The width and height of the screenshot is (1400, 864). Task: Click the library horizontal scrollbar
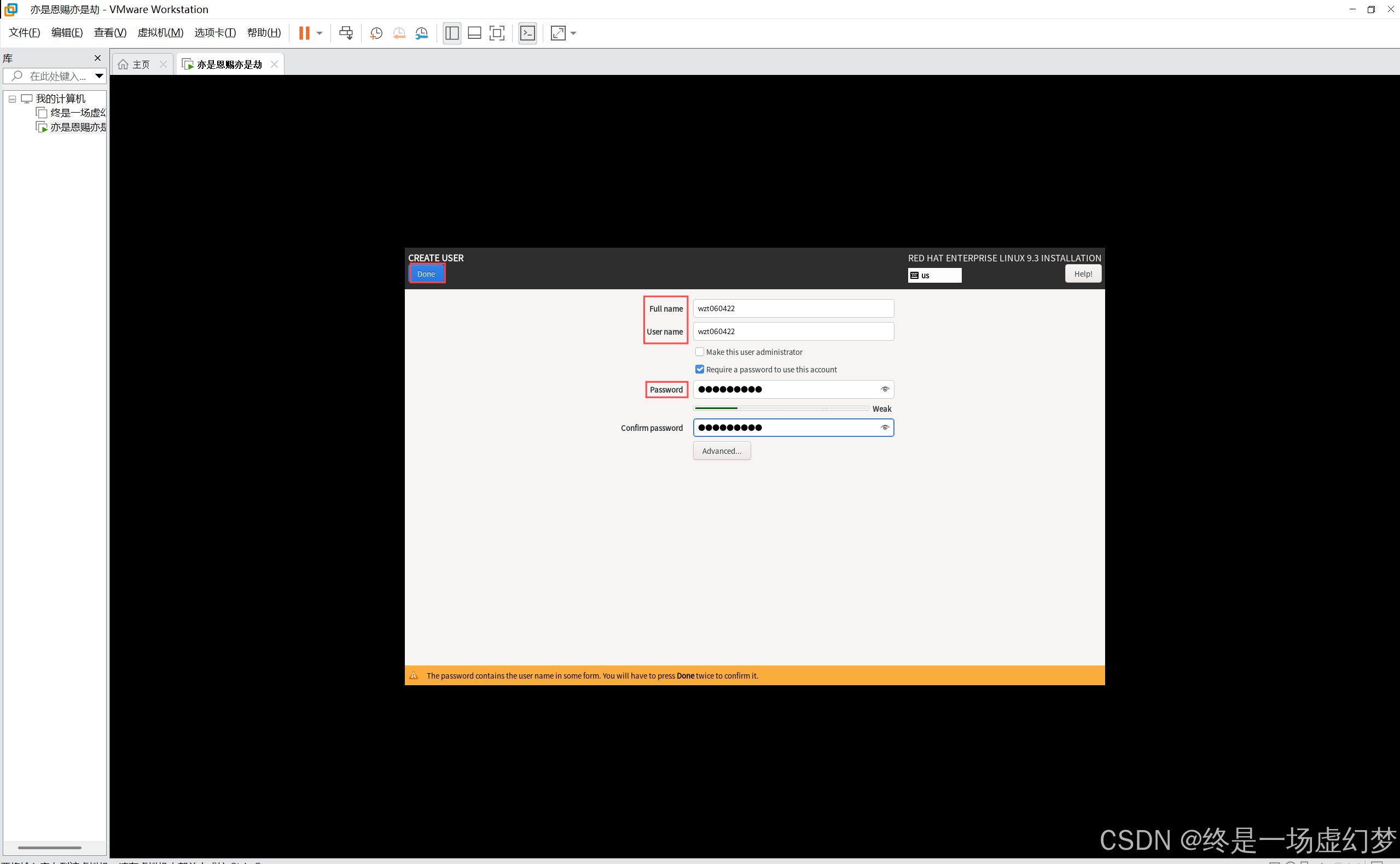tap(50, 848)
